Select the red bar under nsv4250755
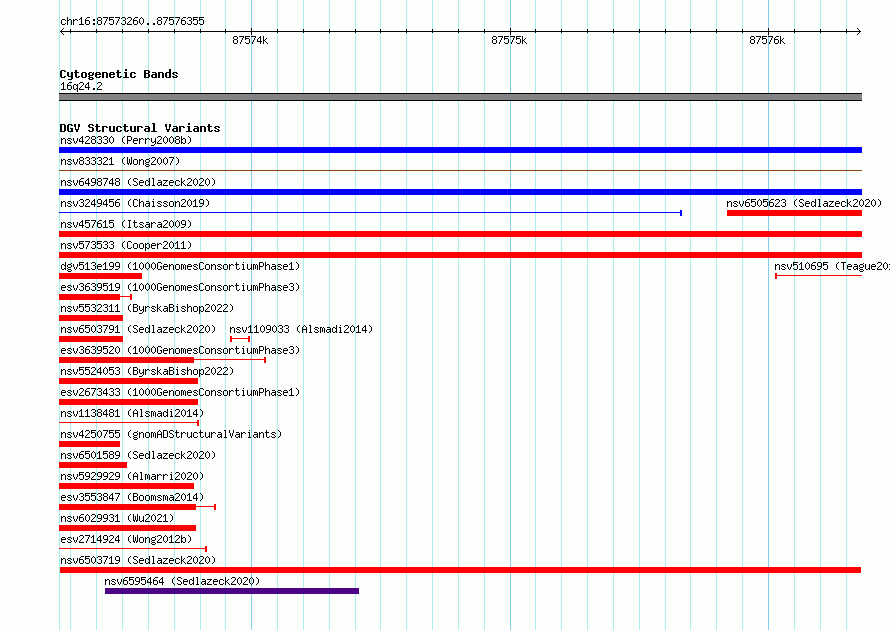This screenshot has height=630, width=890. [90, 444]
